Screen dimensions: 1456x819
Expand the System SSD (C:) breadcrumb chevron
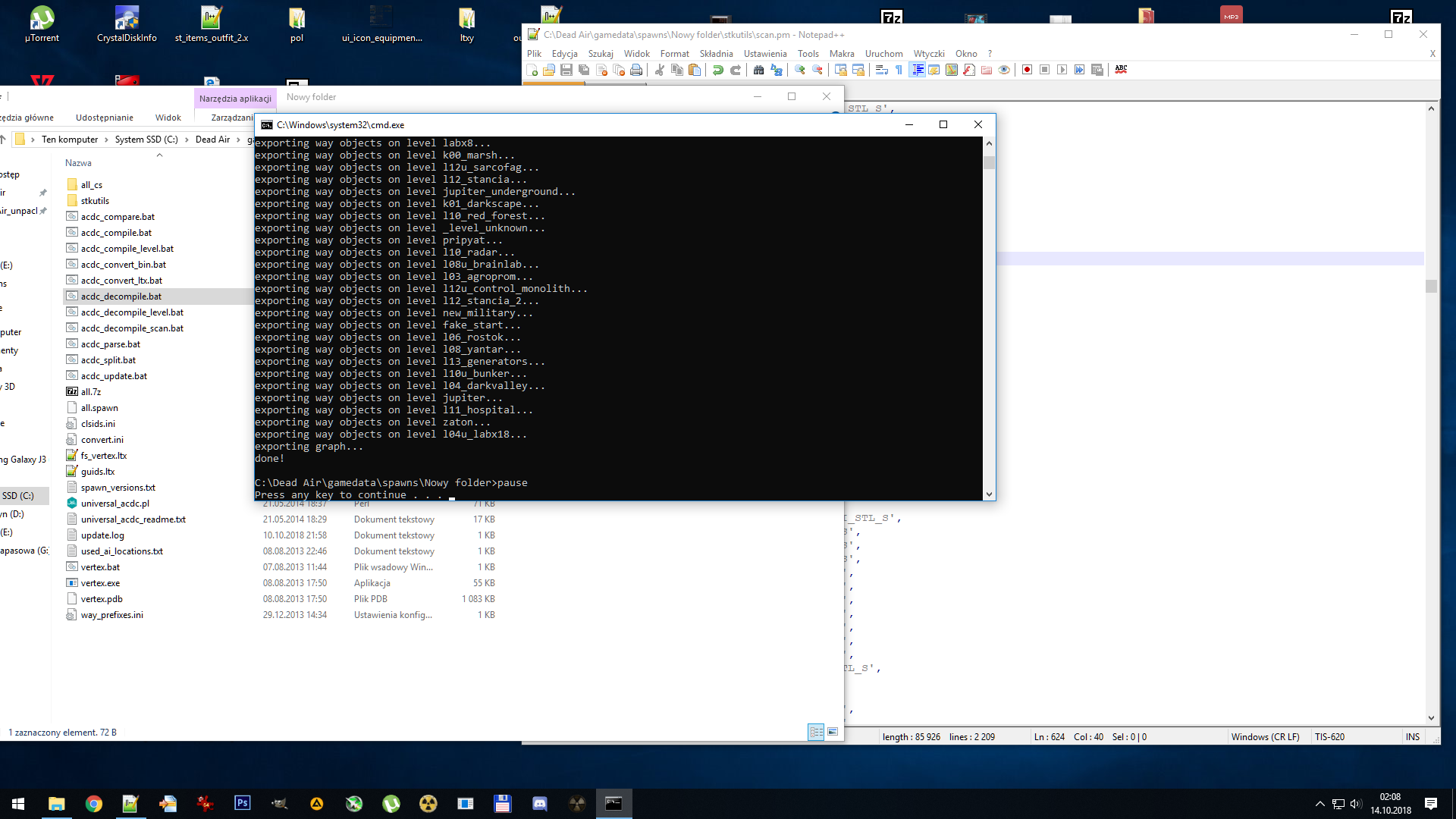(x=187, y=140)
